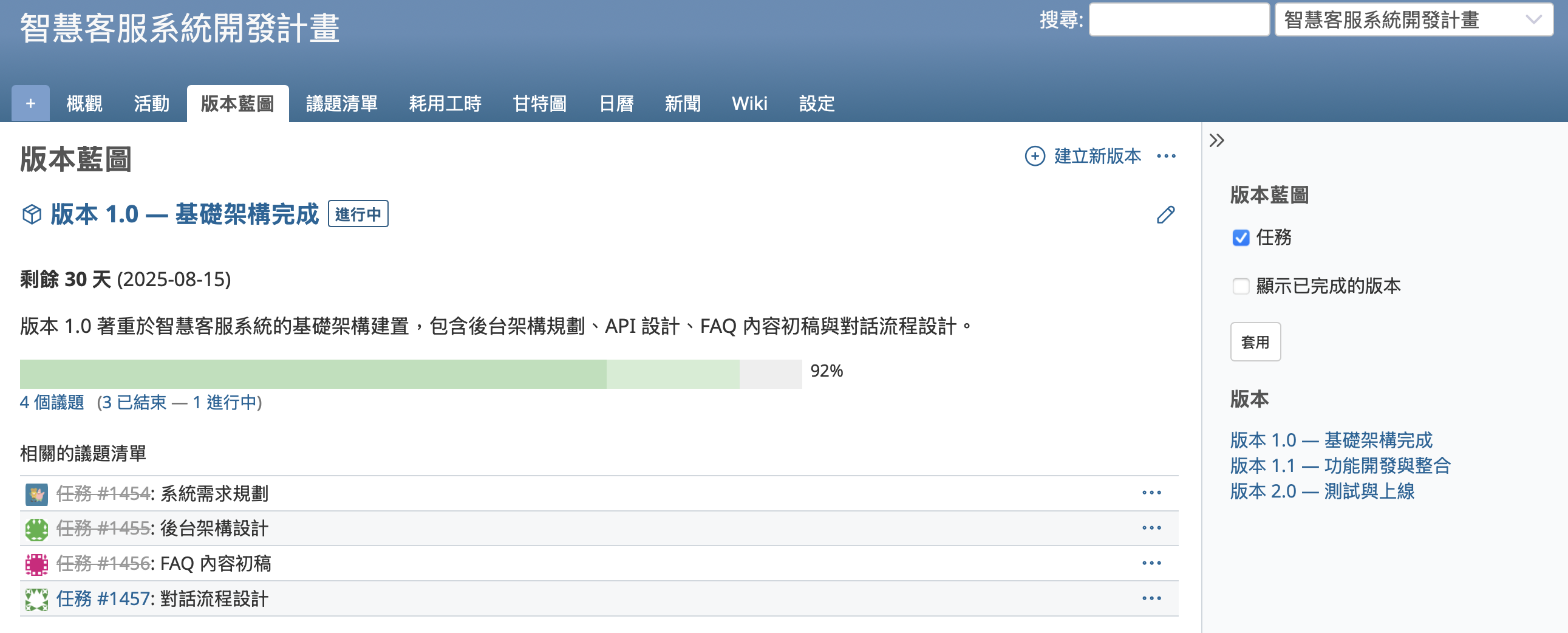The image size is (1568, 633).
Task: Click the pencil edit icon for version 1.0
Action: pos(1165,215)
